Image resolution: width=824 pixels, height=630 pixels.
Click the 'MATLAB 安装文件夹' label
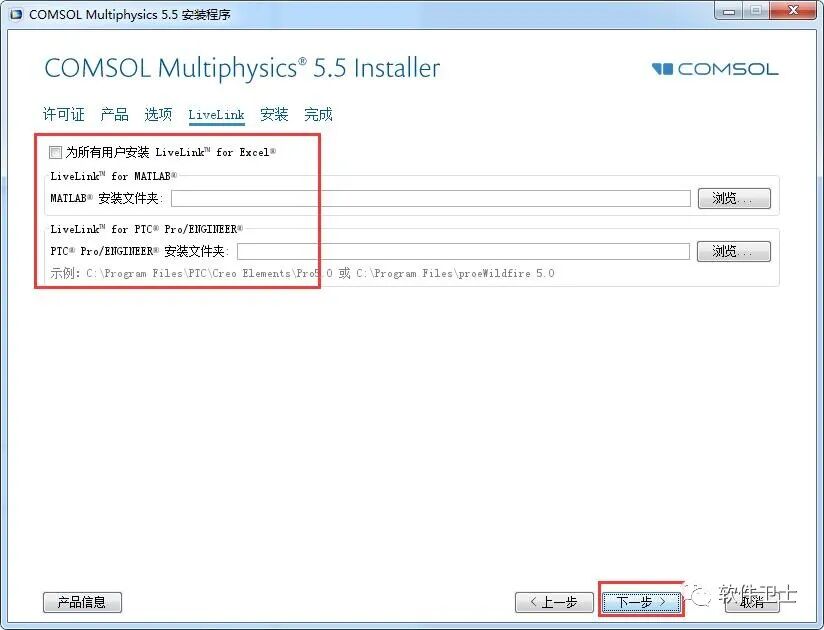coord(107,198)
